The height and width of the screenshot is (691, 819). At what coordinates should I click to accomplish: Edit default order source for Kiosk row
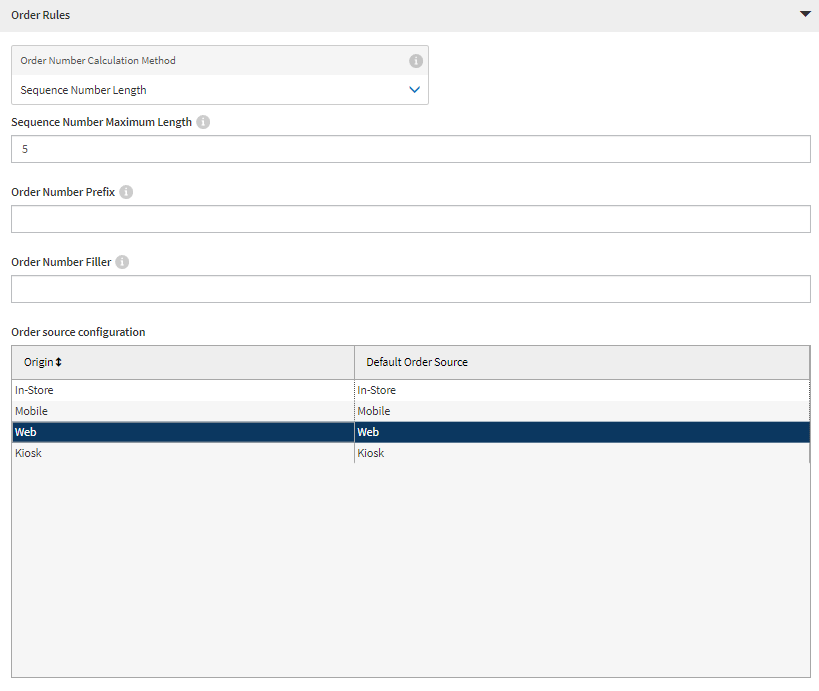coord(582,453)
